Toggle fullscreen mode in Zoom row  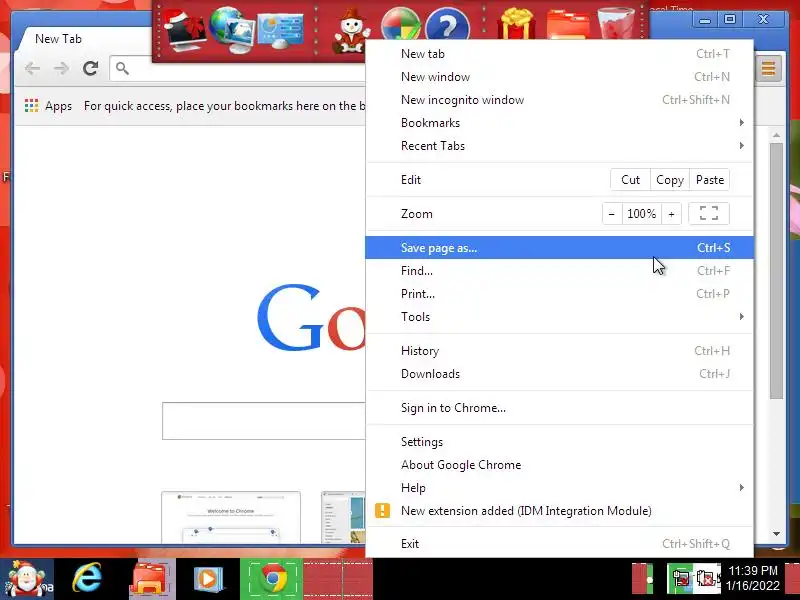click(709, 213)
